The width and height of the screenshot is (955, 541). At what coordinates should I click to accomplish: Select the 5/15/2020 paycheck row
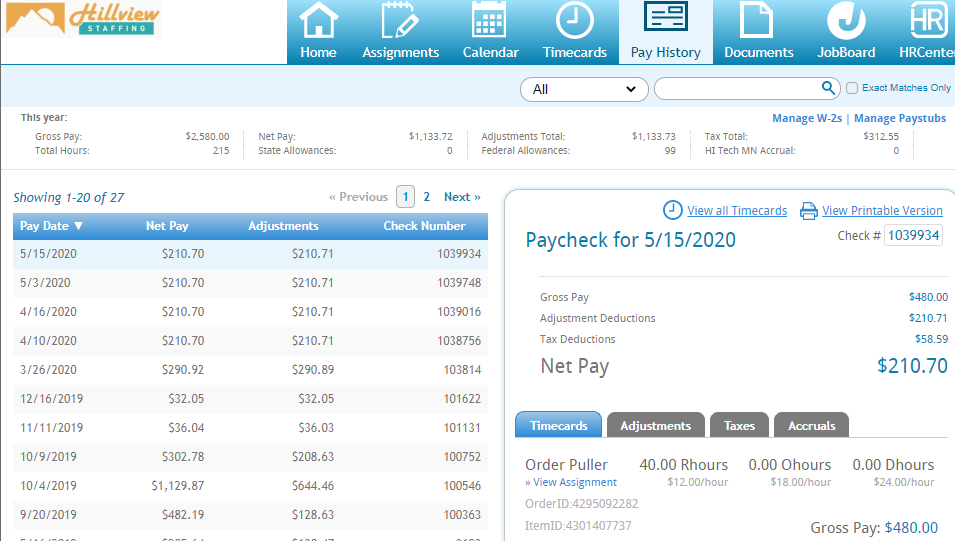[x=250, y=254]
